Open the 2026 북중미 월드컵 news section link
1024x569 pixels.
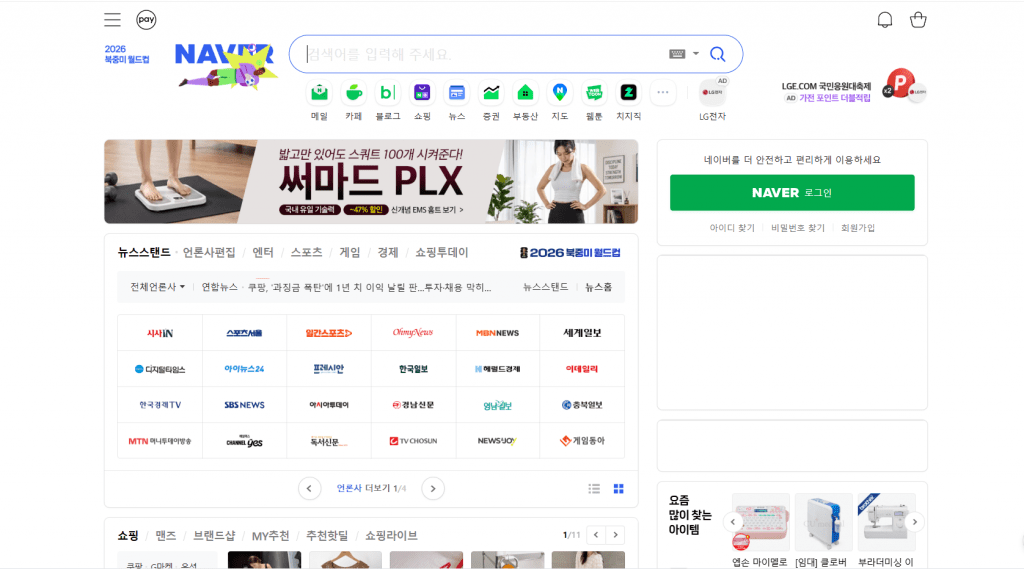[570, 253]
